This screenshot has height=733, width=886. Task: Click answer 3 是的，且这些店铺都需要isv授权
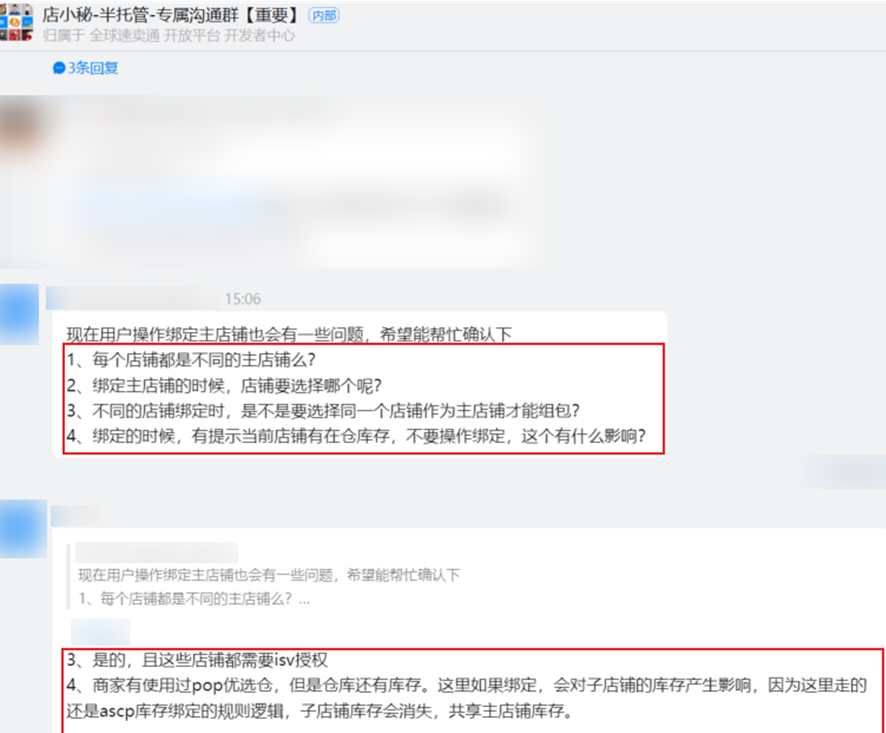click(197, 660)
